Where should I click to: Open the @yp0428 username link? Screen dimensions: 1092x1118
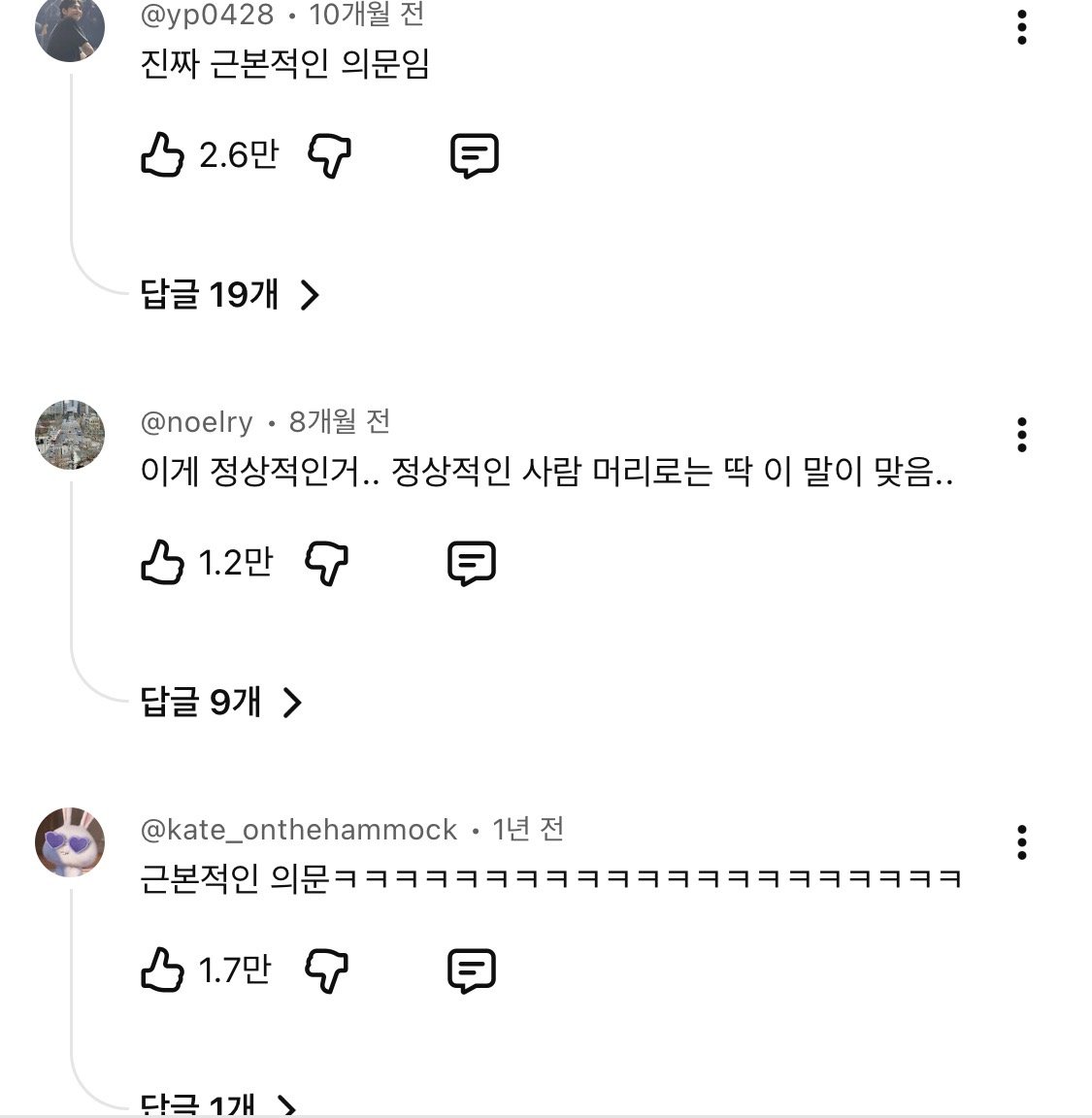point(208,15)
